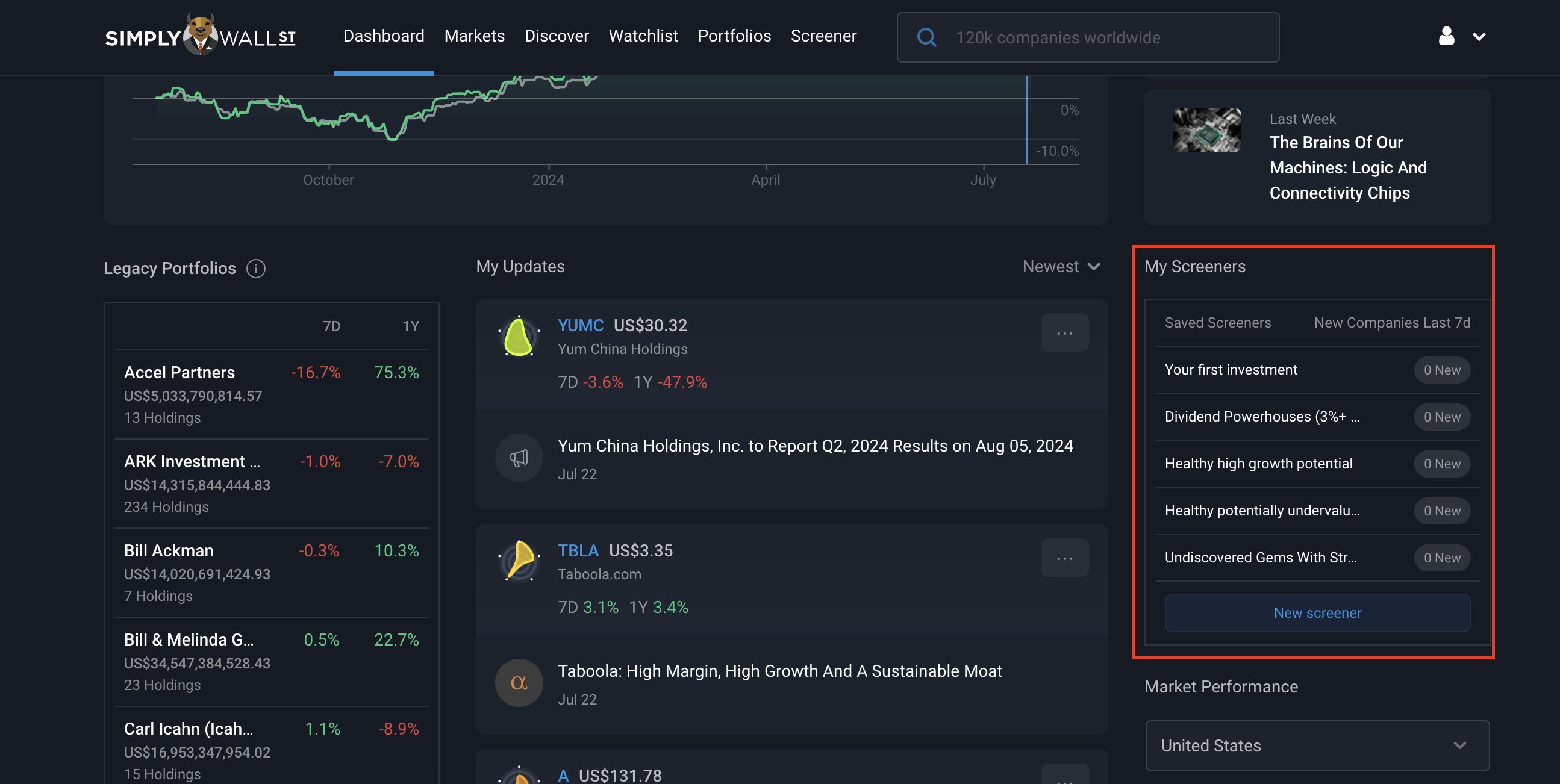Open the user account profile icon
Screen dimensions: 1560x784
pos(1446,36)
